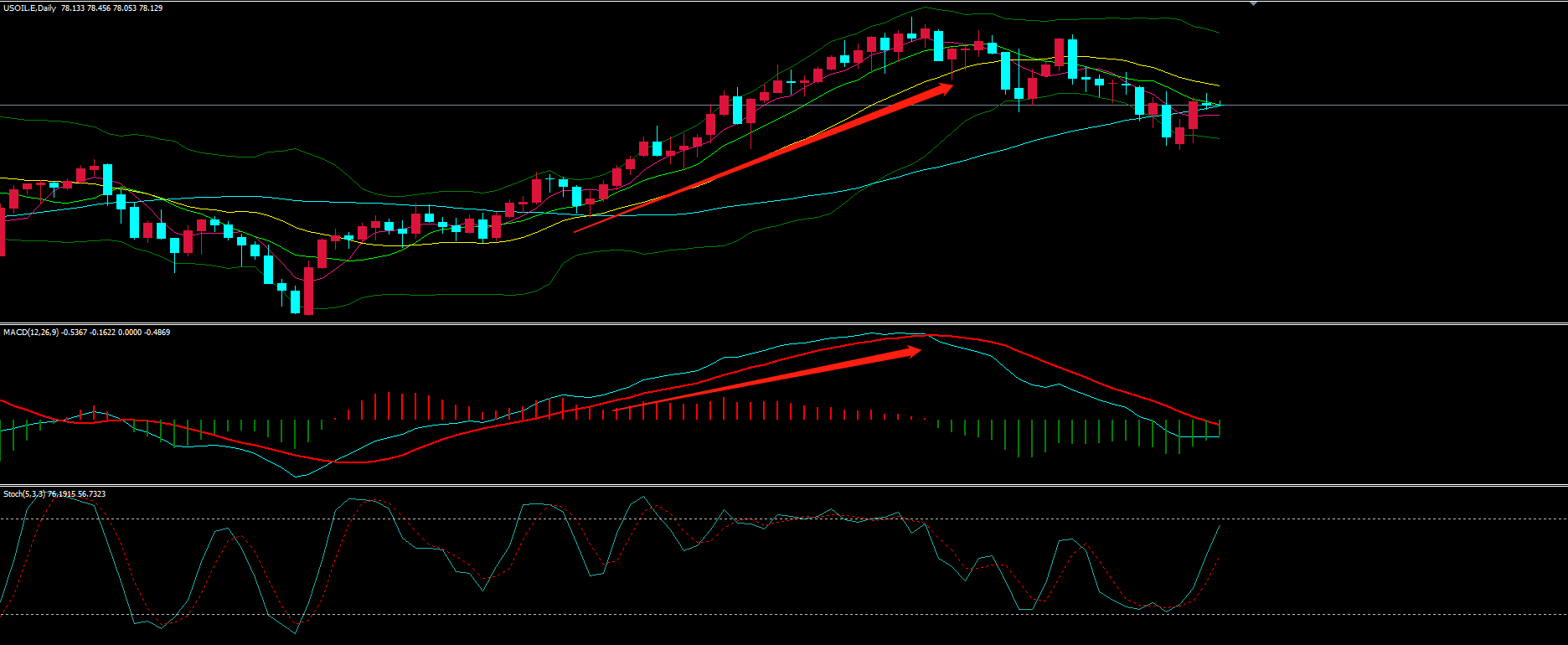The width and height of the screenshot is (1568, 645).
Task: Click the tail end of the price chart trend arrow
Action: 576,230
